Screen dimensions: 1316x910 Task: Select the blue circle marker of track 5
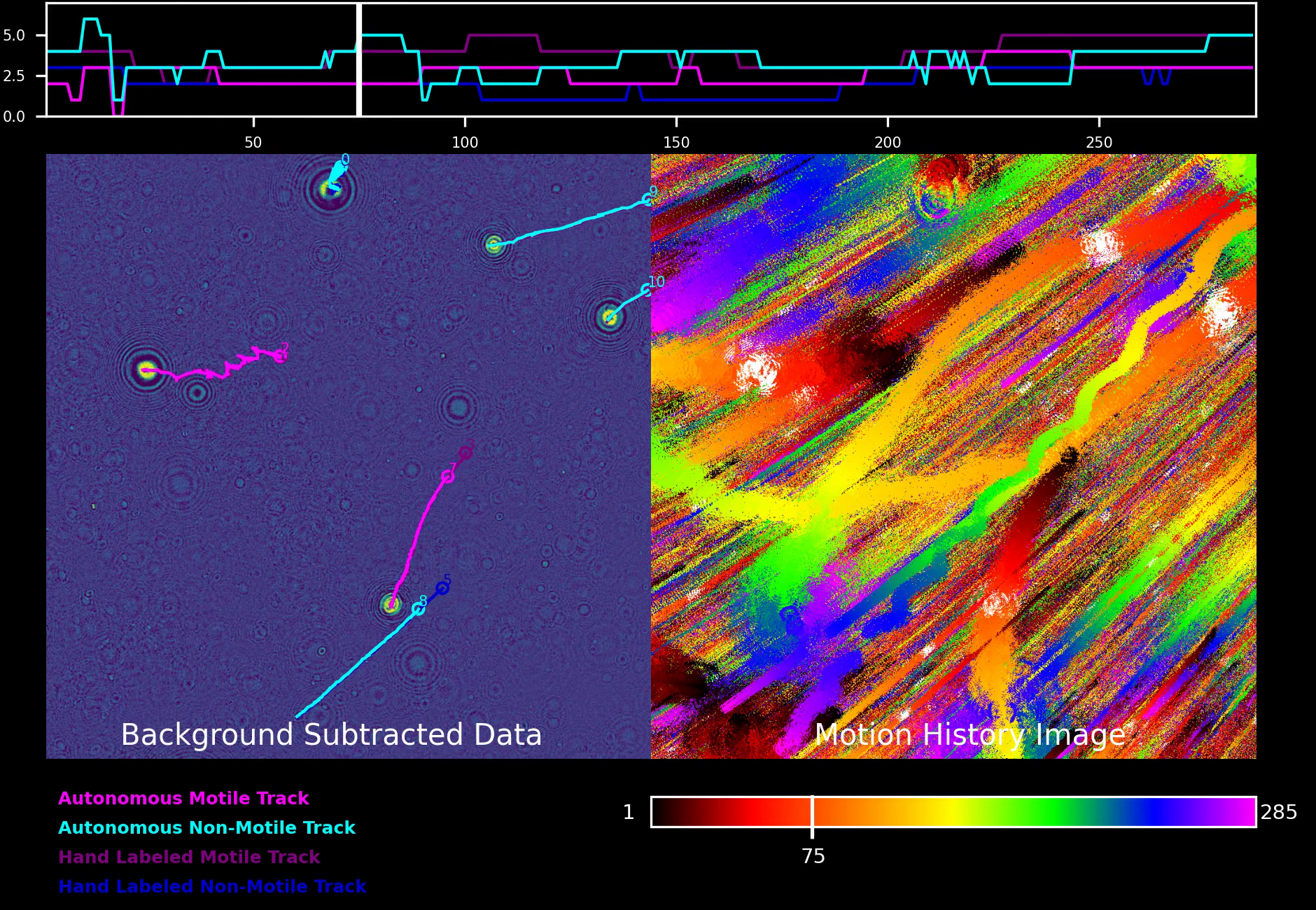pos(442,589)
